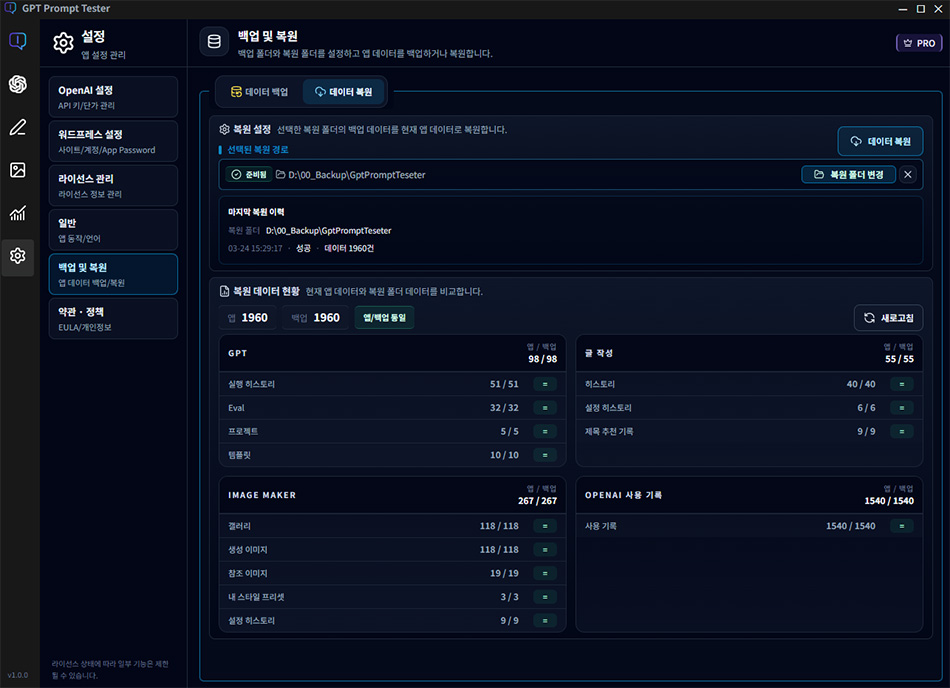The height and width of the screenshot is (688, 950).
Task: Click the 앱/백업 동일 status badge
Action: [x=385, y=318]
